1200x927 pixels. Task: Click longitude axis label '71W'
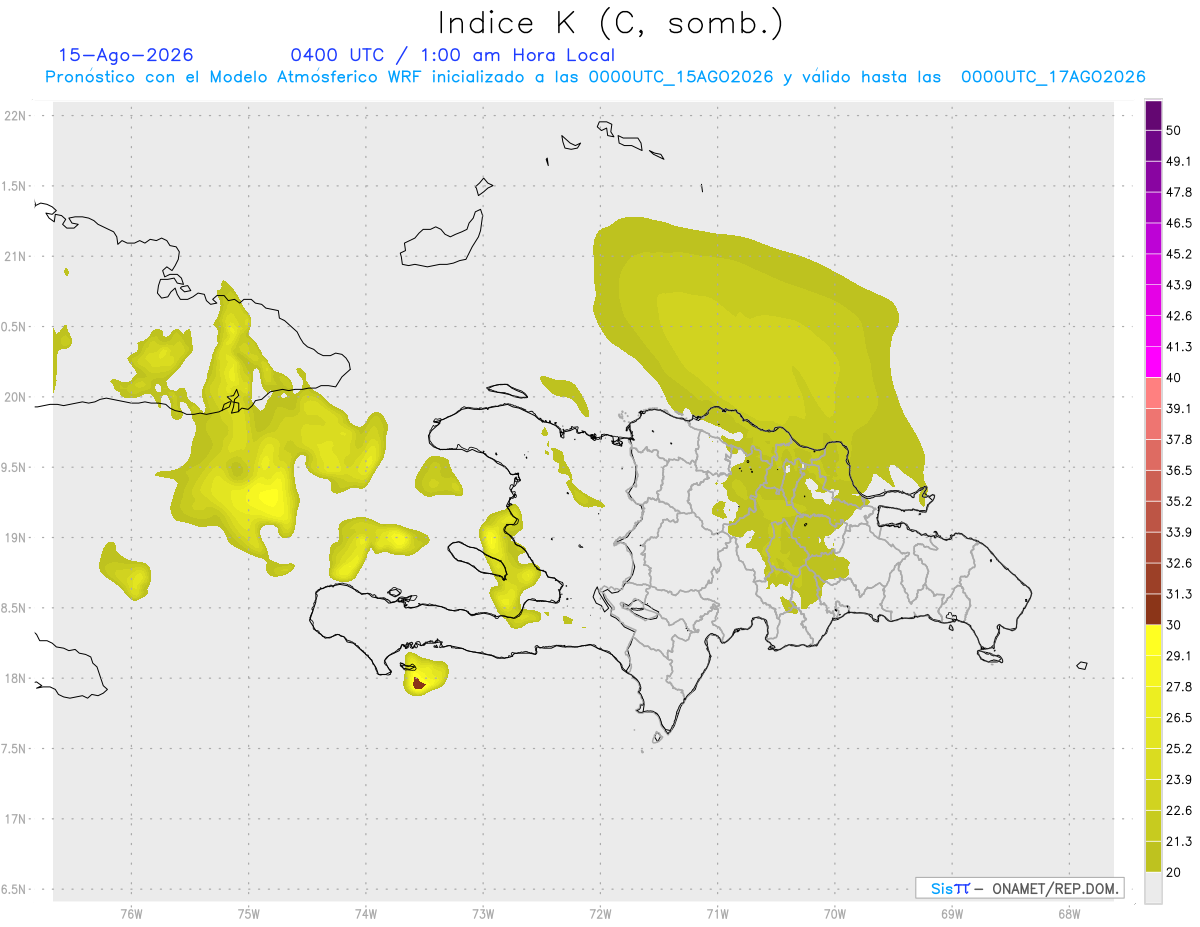(717, 913)
